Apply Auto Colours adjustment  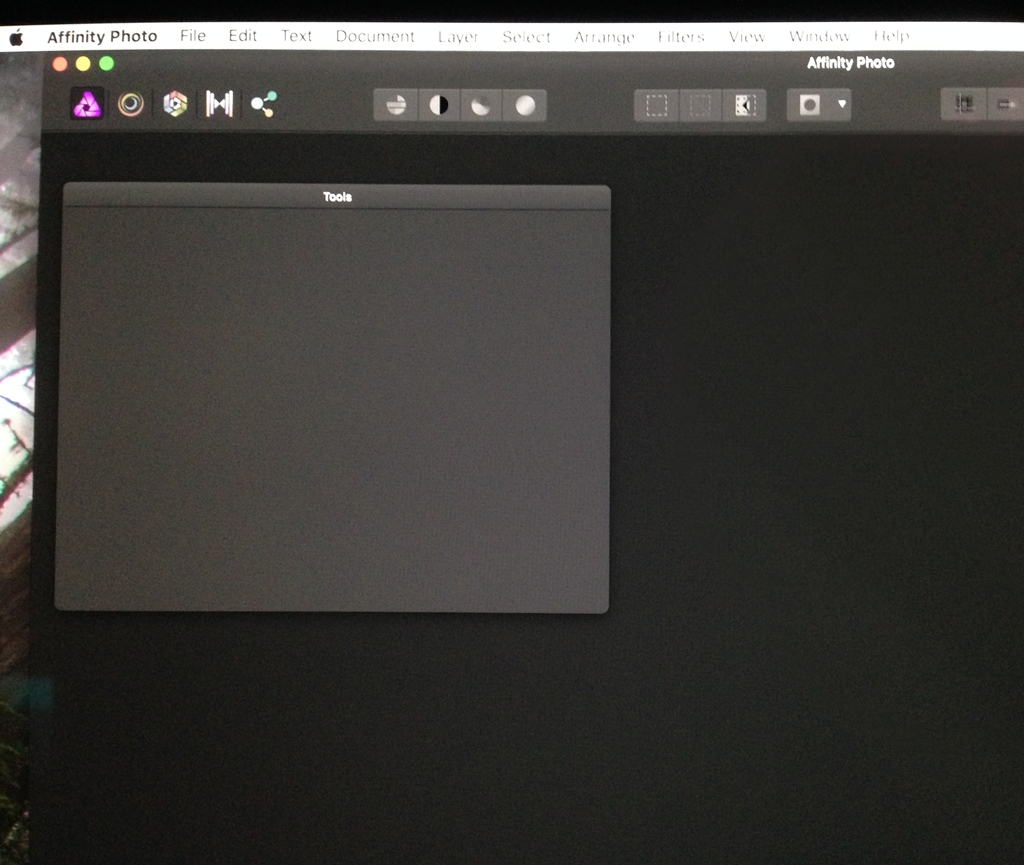[x=481, y=105]
